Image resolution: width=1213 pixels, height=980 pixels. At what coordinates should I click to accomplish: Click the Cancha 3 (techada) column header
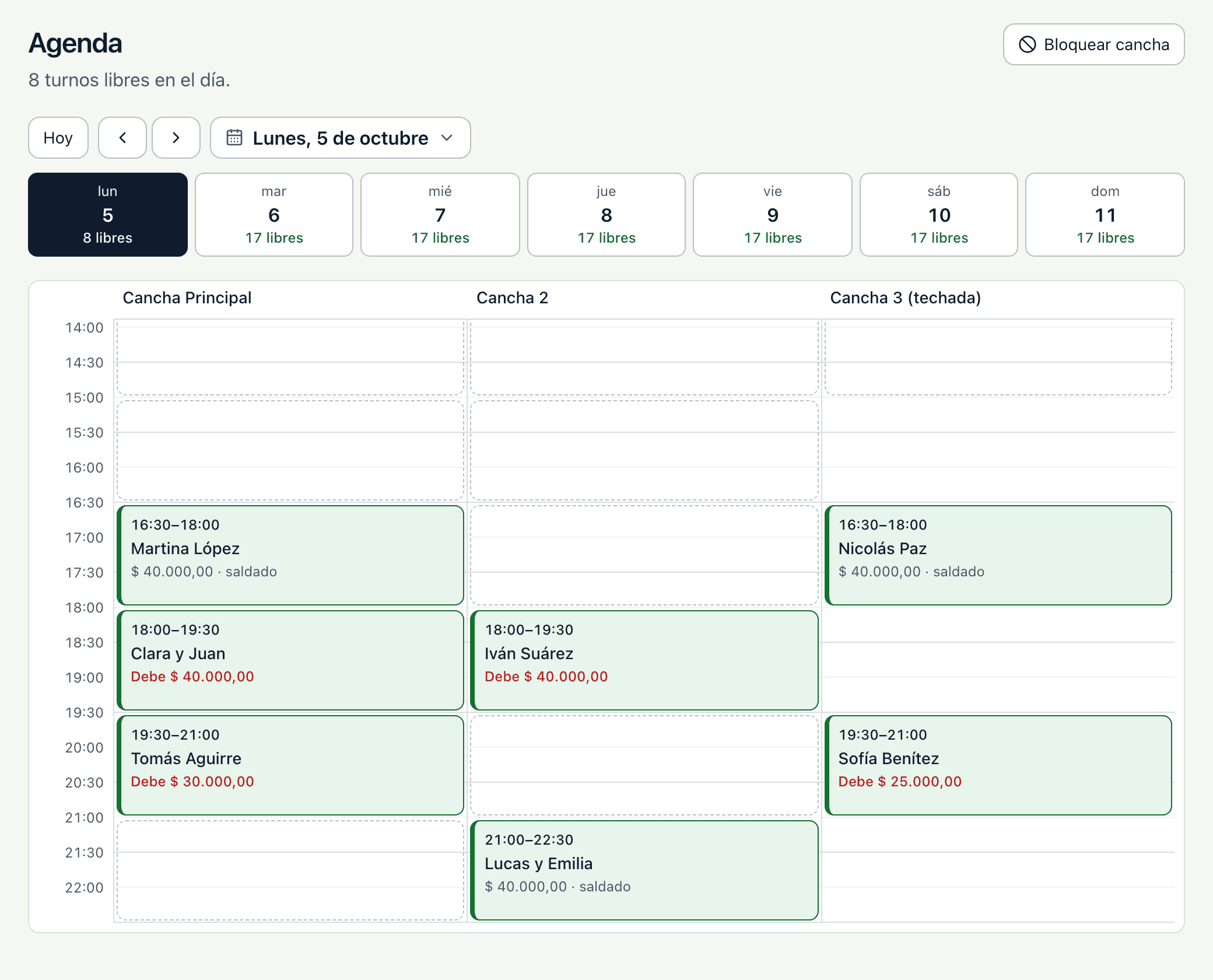[906, 297]
